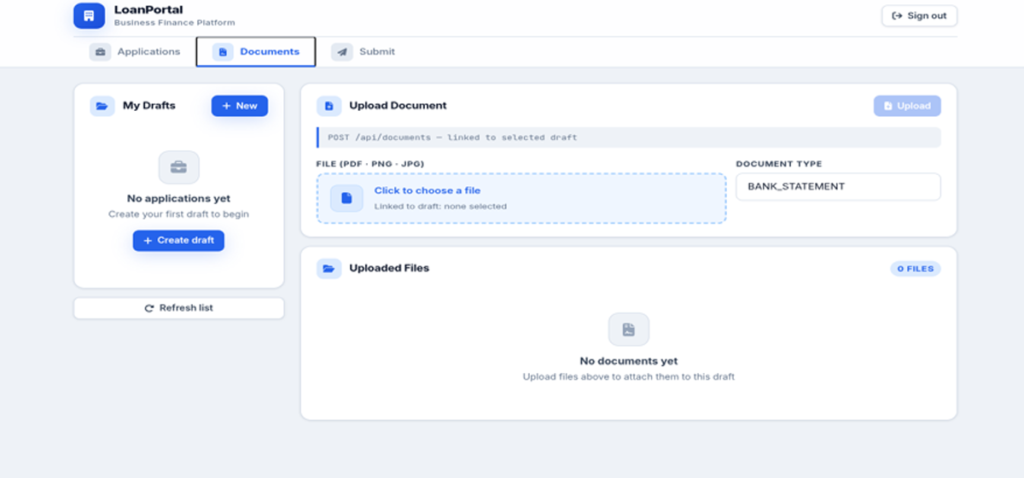Refresh the drafts list

click(179, 308)
